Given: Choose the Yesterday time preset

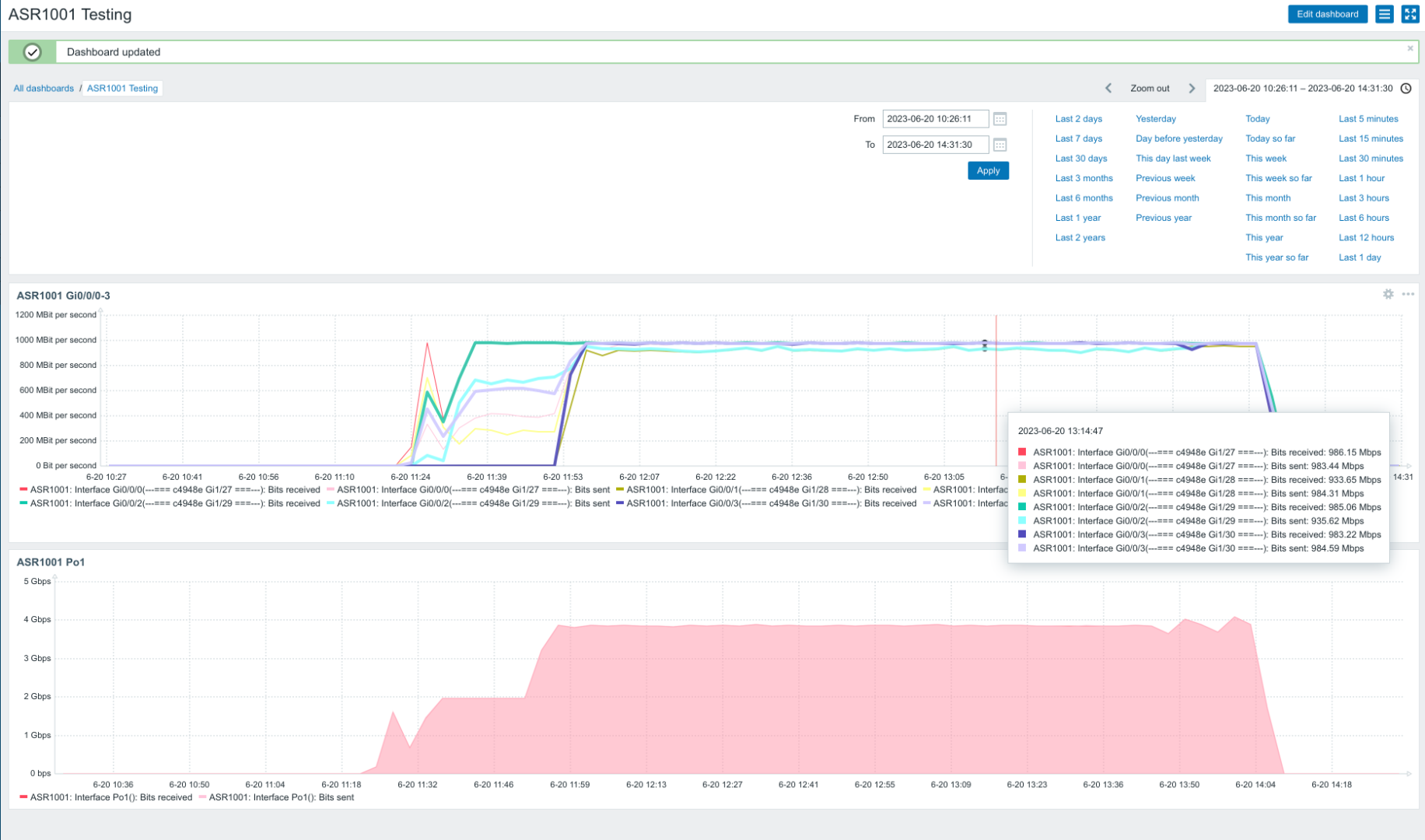Looking at the screenshot, I should [x=1155, y=119].
